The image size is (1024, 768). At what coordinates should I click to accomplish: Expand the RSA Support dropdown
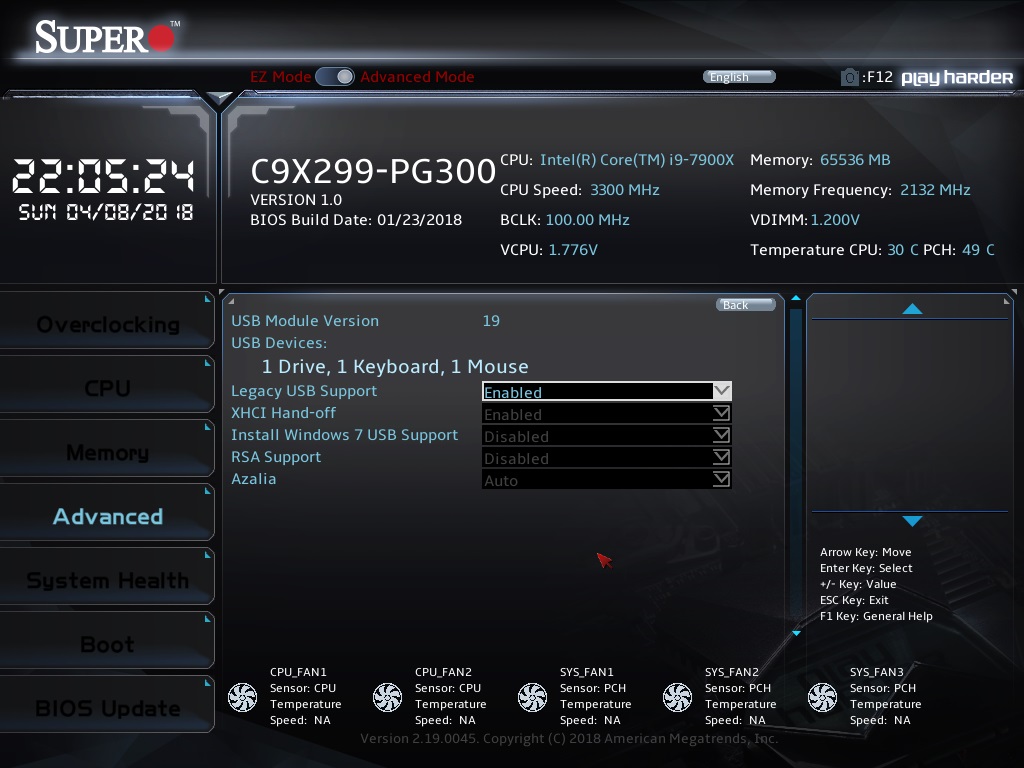point(607,458)
